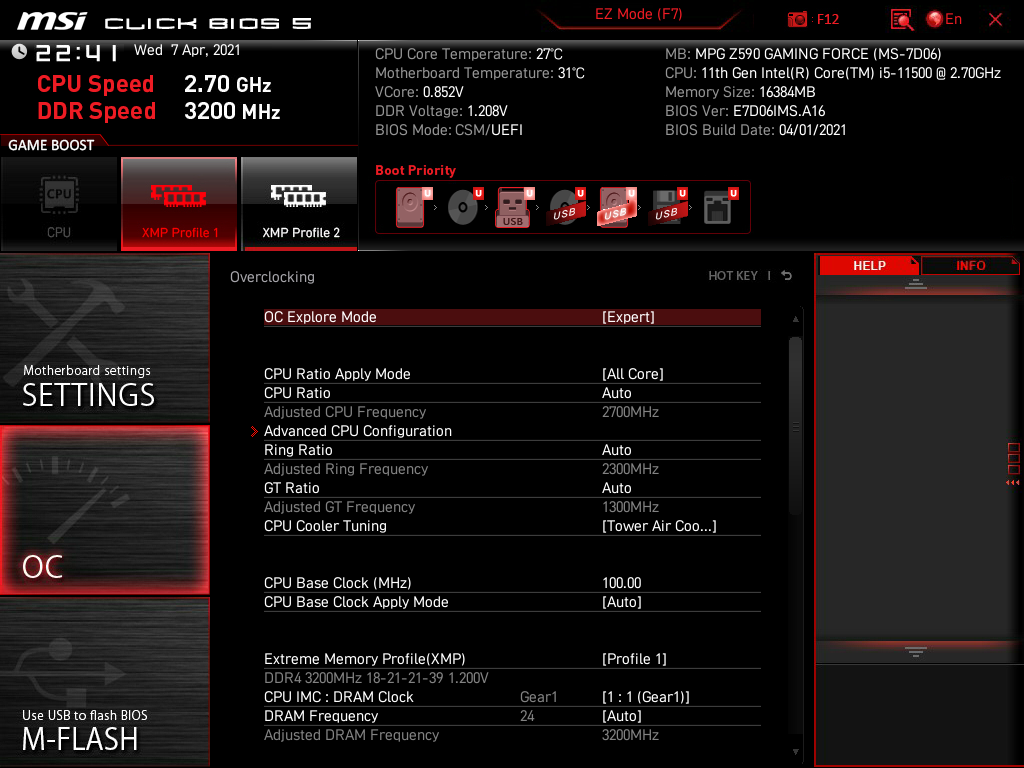Click the Boot Priority label
Image resolution: width=1024 pixels, height=768 pixels.
point(415,170)
